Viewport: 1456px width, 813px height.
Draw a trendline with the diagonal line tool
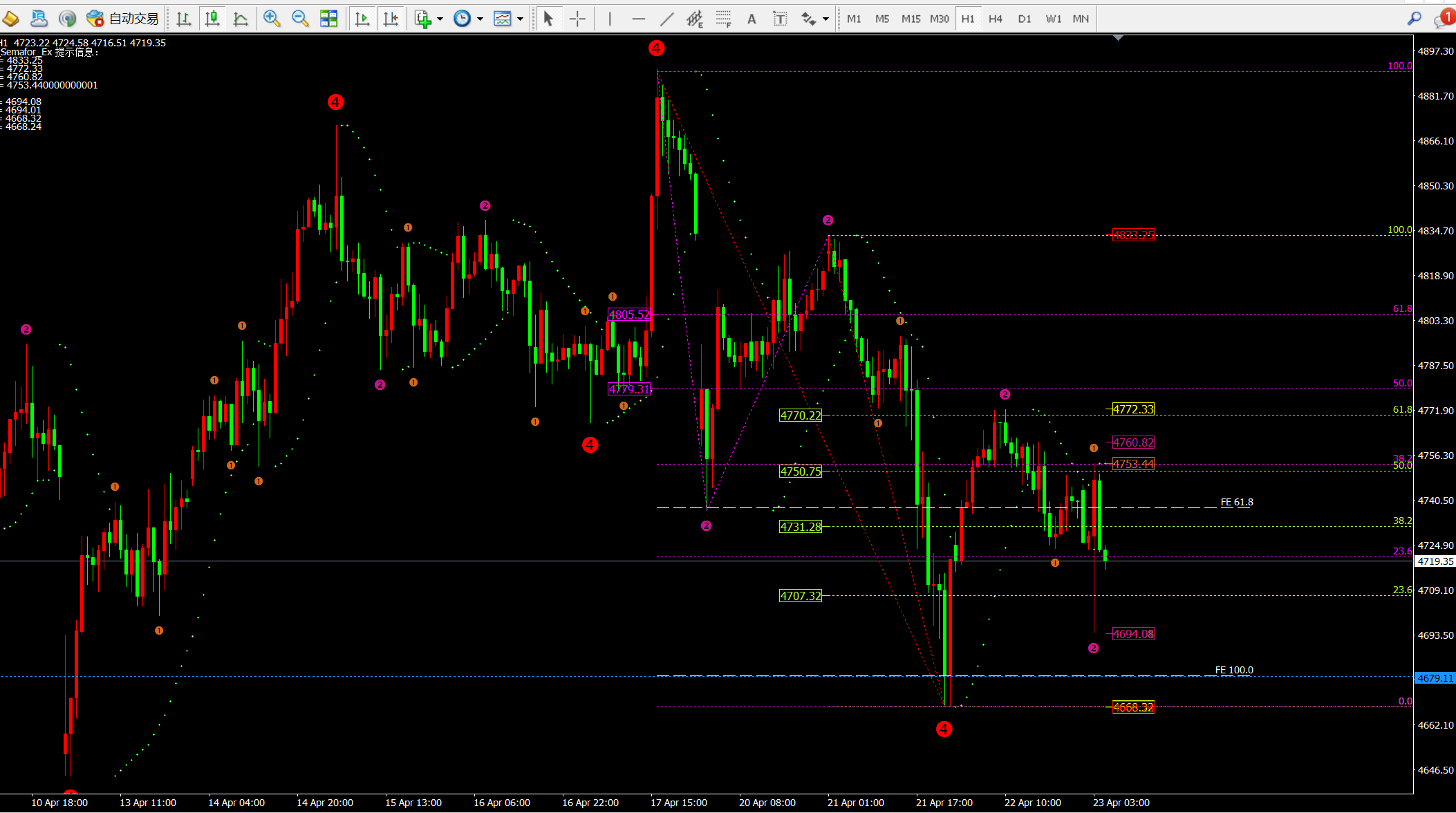point(666,19)
